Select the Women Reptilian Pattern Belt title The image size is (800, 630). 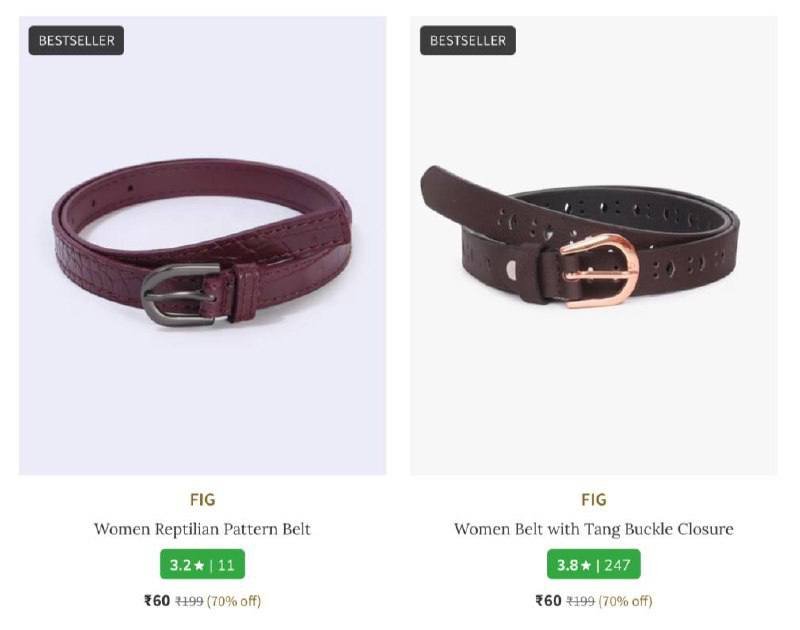tap(202, 529)
